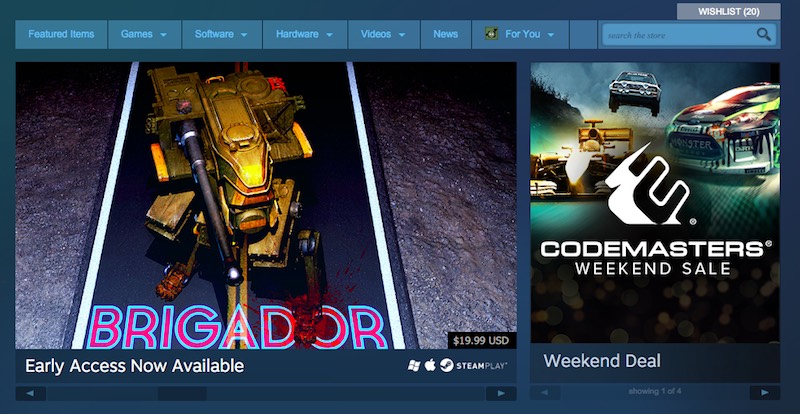
Task: Click inside the search the store field
Action: [x=675, y=35]
